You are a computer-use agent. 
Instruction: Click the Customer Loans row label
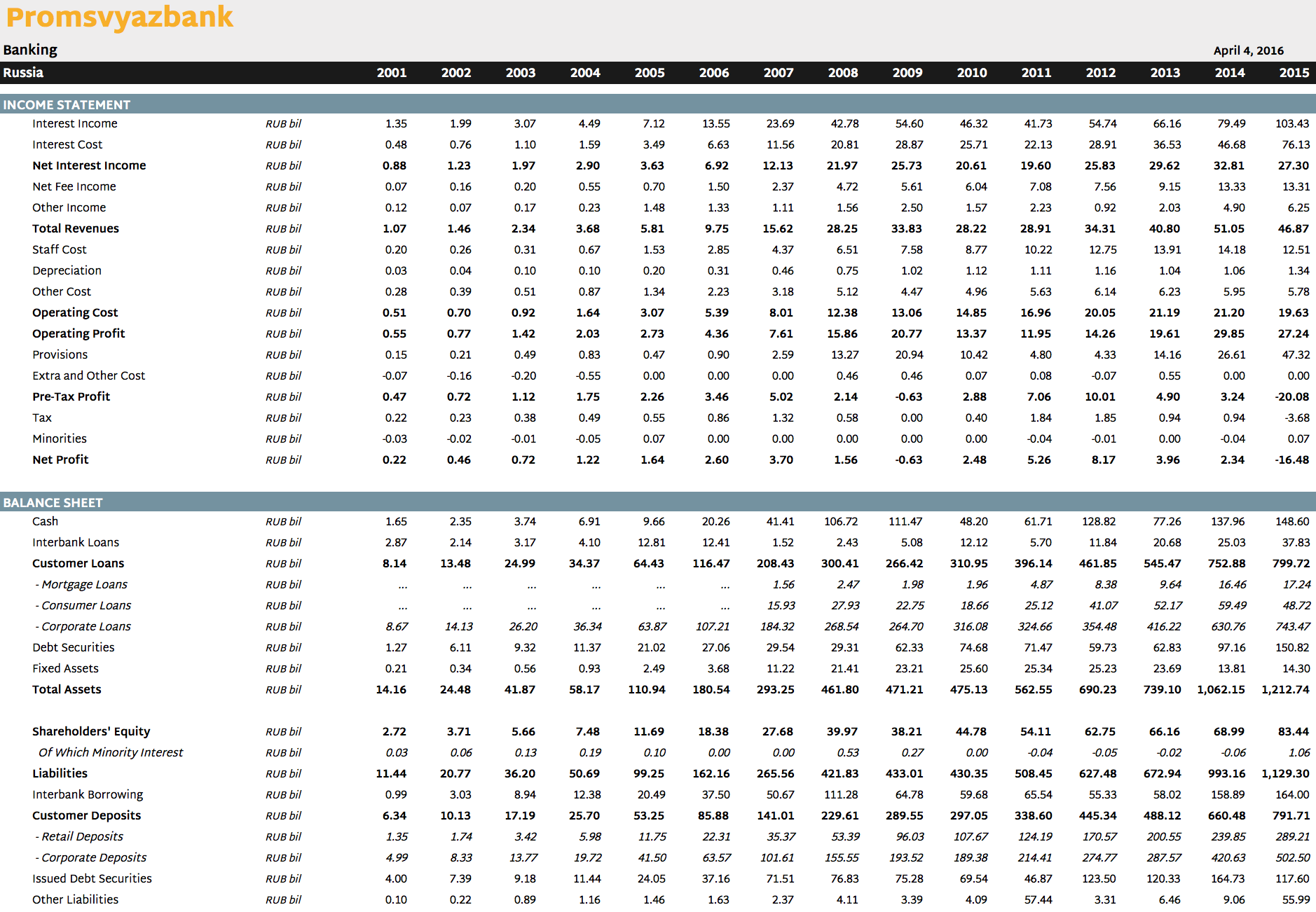point(78,564)
